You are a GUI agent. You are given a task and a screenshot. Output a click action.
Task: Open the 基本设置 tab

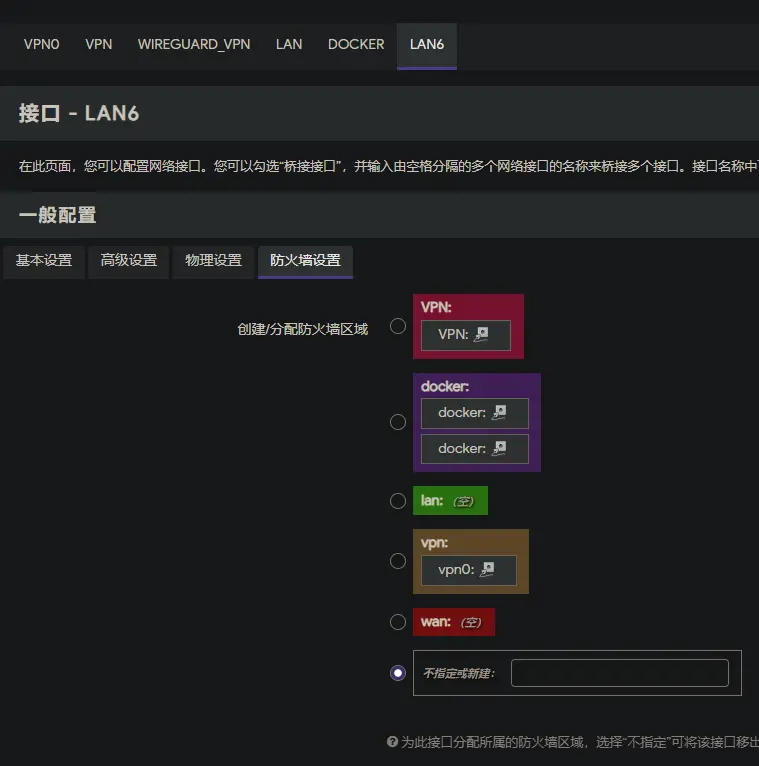[44, 260]
